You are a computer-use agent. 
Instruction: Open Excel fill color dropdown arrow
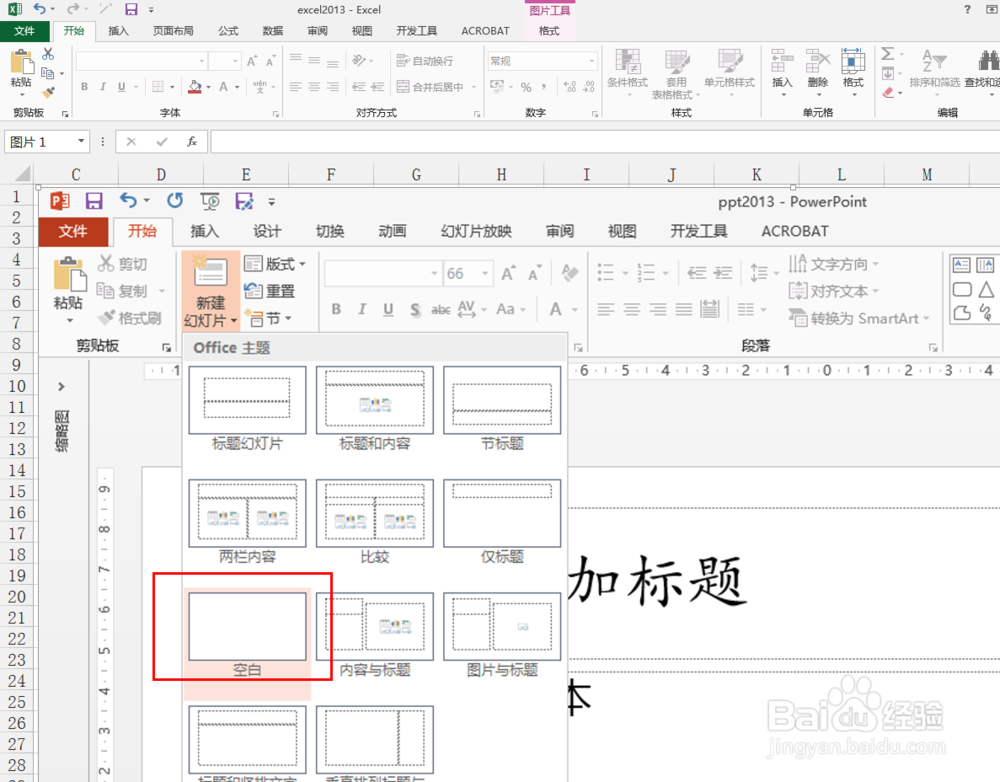coord(208,87)
